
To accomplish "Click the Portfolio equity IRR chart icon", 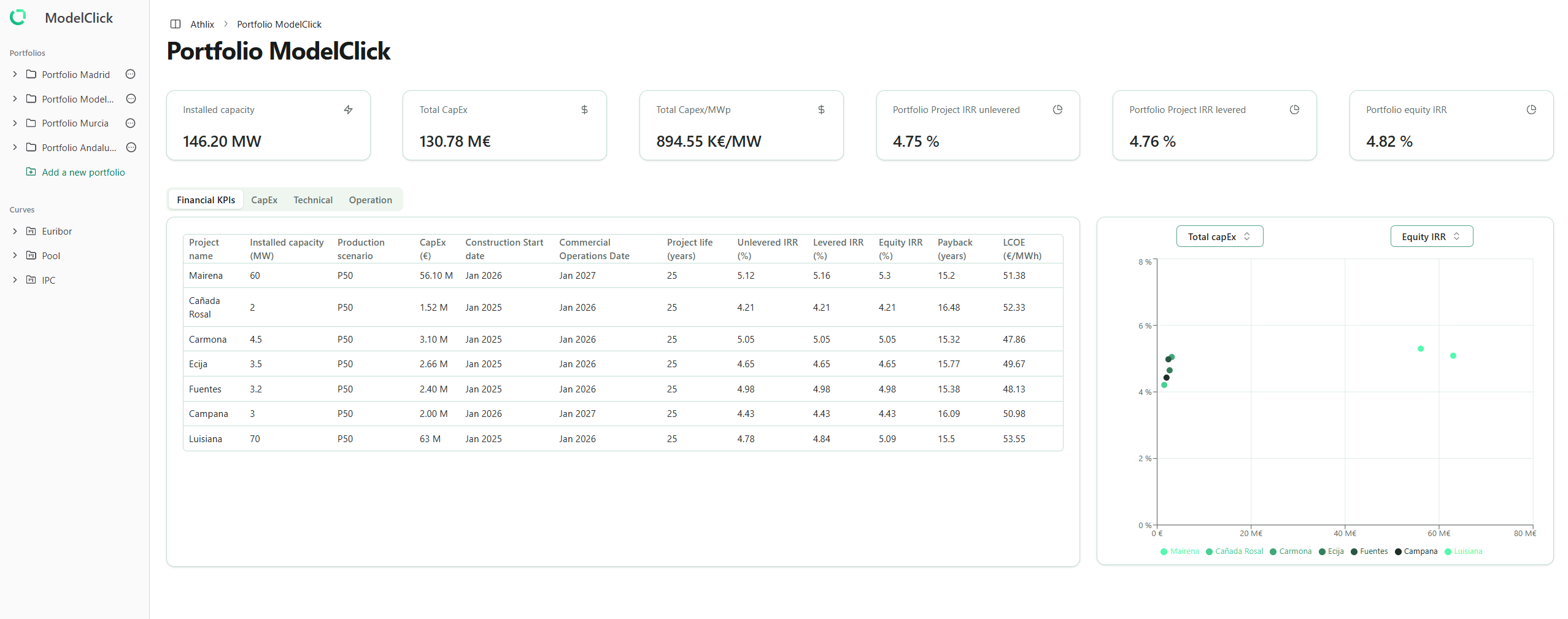I will coord(1531,110).
